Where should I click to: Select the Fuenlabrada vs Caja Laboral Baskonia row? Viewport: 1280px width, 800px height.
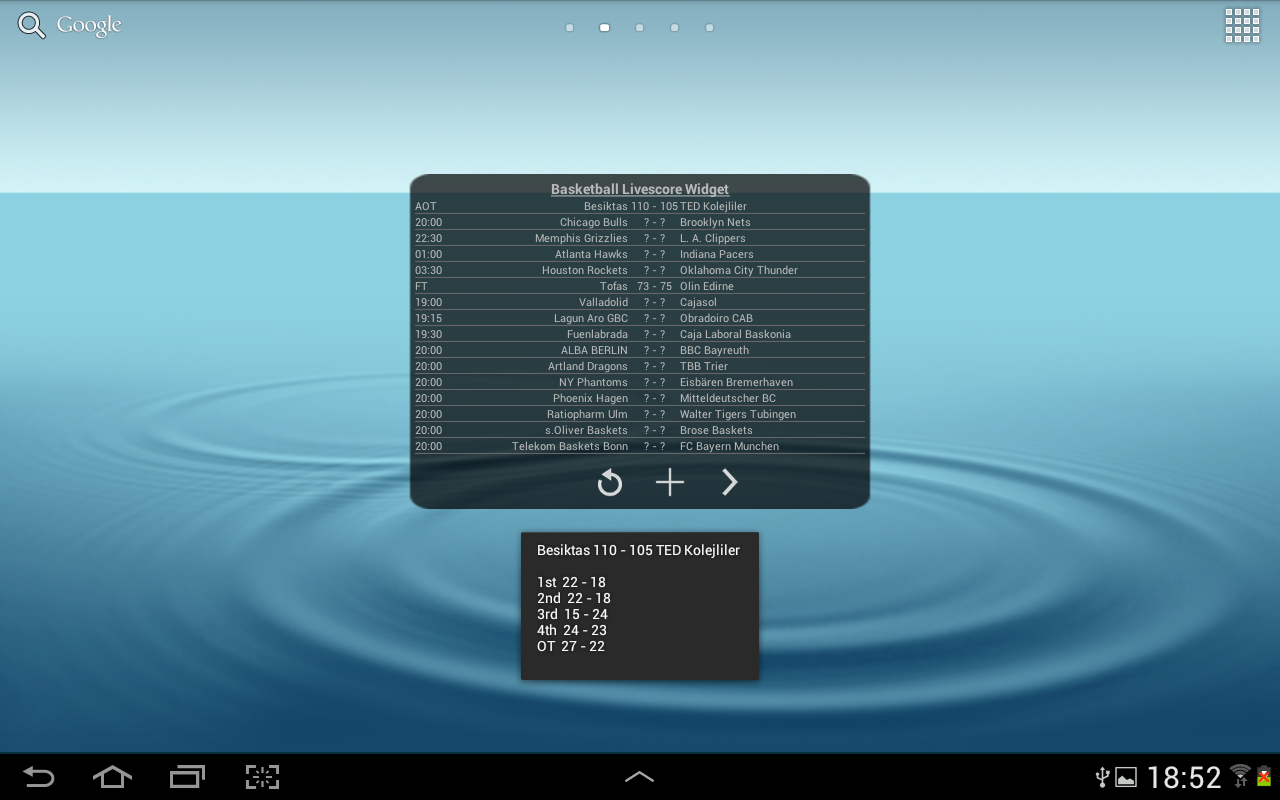click(x=640, y=334)
